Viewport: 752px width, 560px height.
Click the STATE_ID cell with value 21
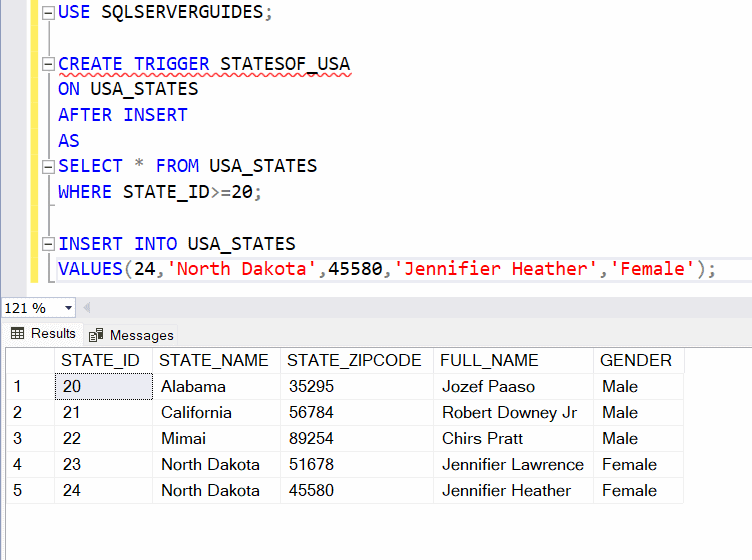pyautogui.click(x=104, y=412)
